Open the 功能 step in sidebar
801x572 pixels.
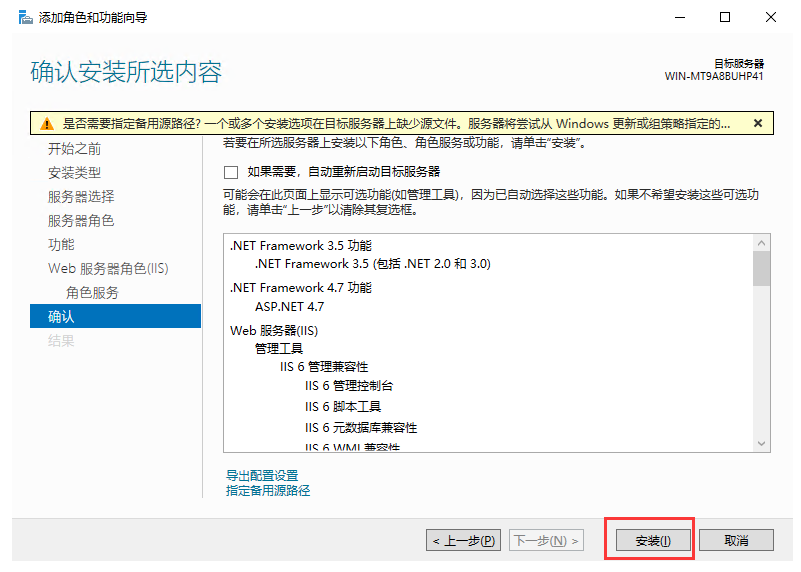[x=61, y=244]
